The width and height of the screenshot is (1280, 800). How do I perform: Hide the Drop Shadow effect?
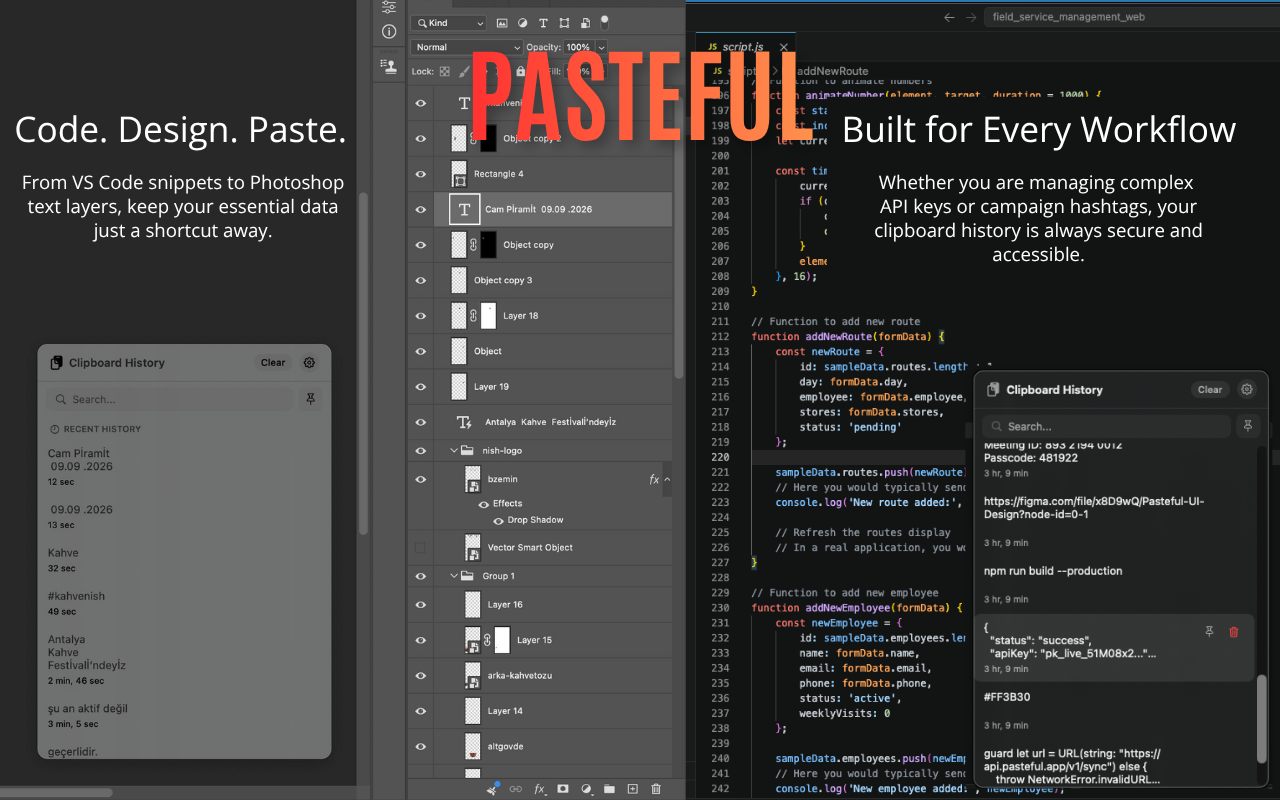click(x=498, y=520)
